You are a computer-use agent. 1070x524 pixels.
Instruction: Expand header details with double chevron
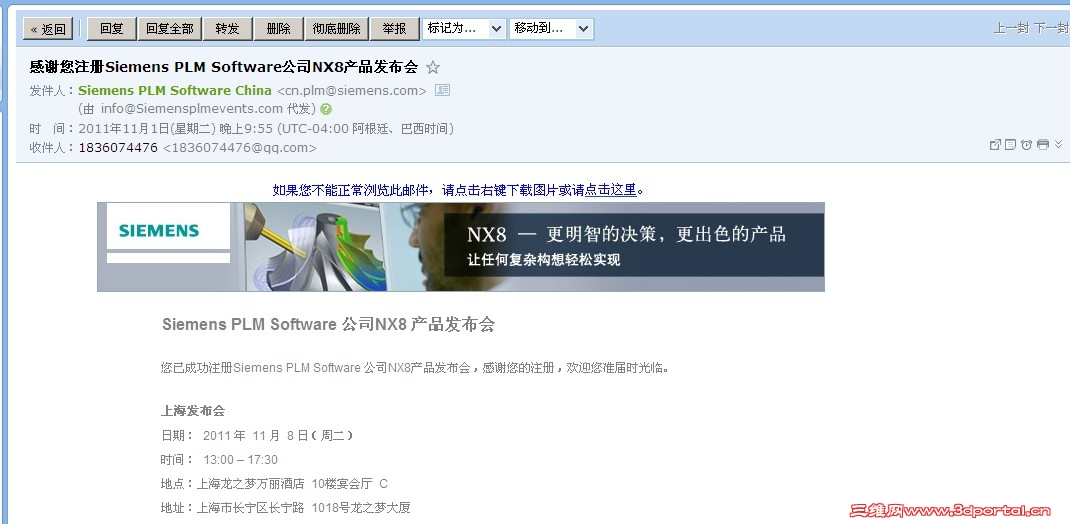point(1058,144)
